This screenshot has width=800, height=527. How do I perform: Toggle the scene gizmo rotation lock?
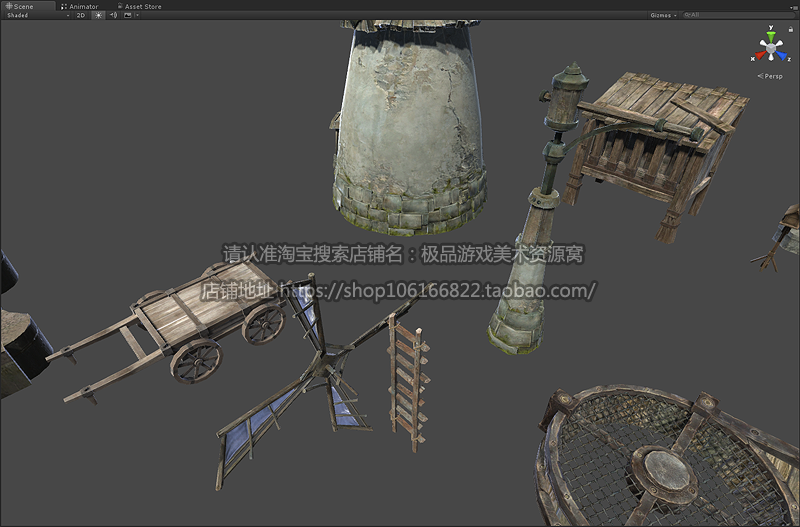tap(790, 29)
